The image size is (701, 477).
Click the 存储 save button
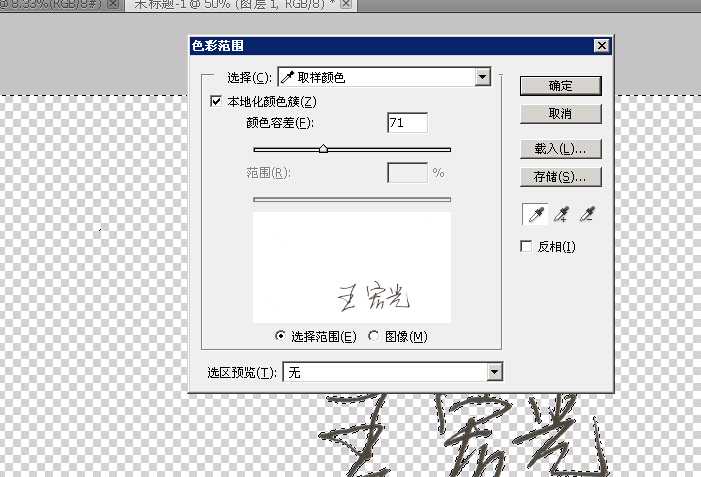pos(561,177)
